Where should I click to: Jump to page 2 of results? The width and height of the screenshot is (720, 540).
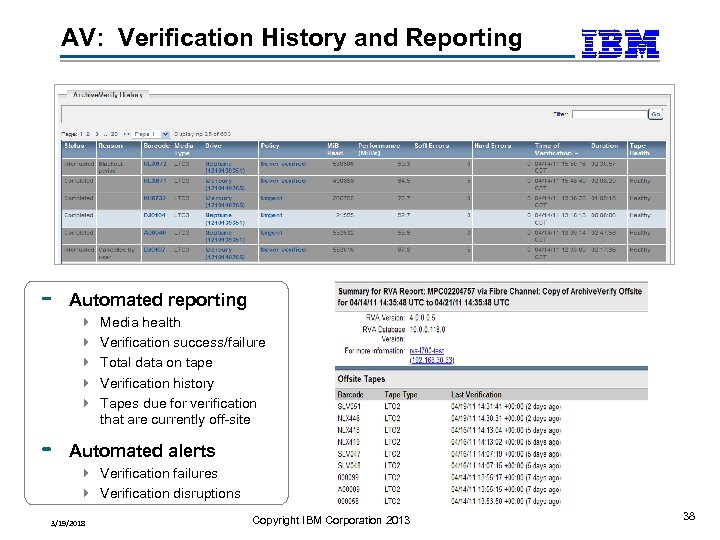click(x=88, y=133)
